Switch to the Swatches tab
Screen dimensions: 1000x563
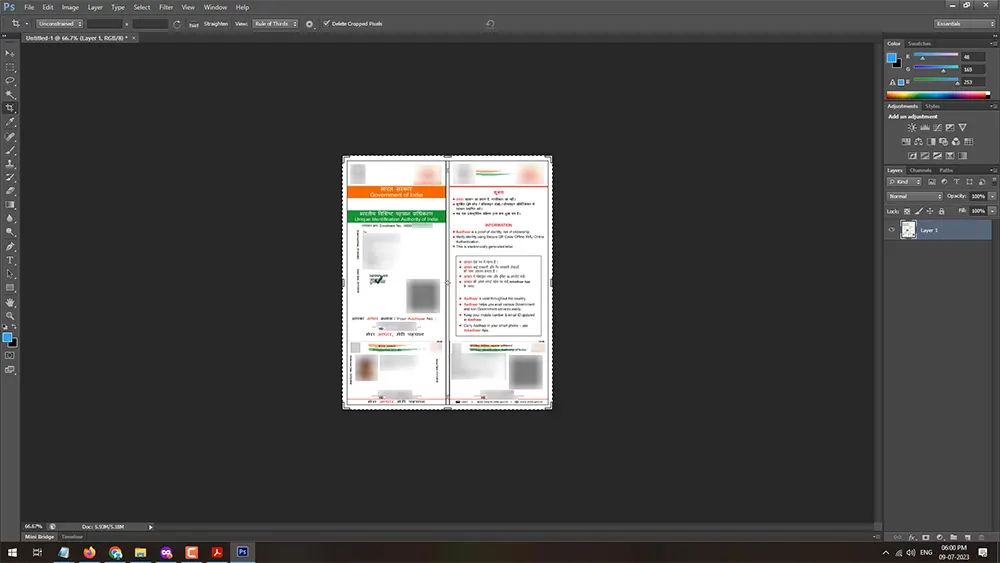(x=919, y=43)
